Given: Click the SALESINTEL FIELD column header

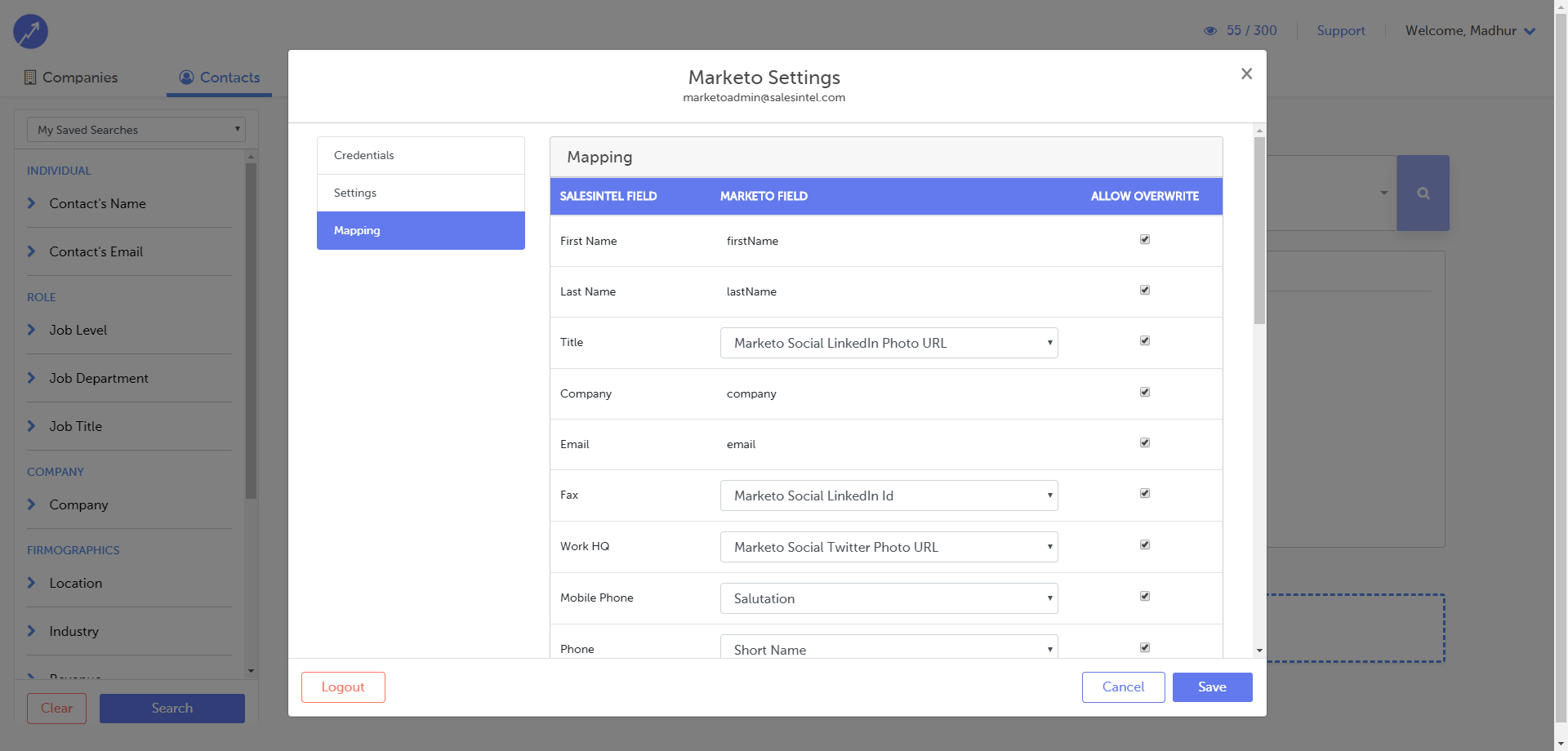Looking at the screenshot, I should click(x=608, y=196).
